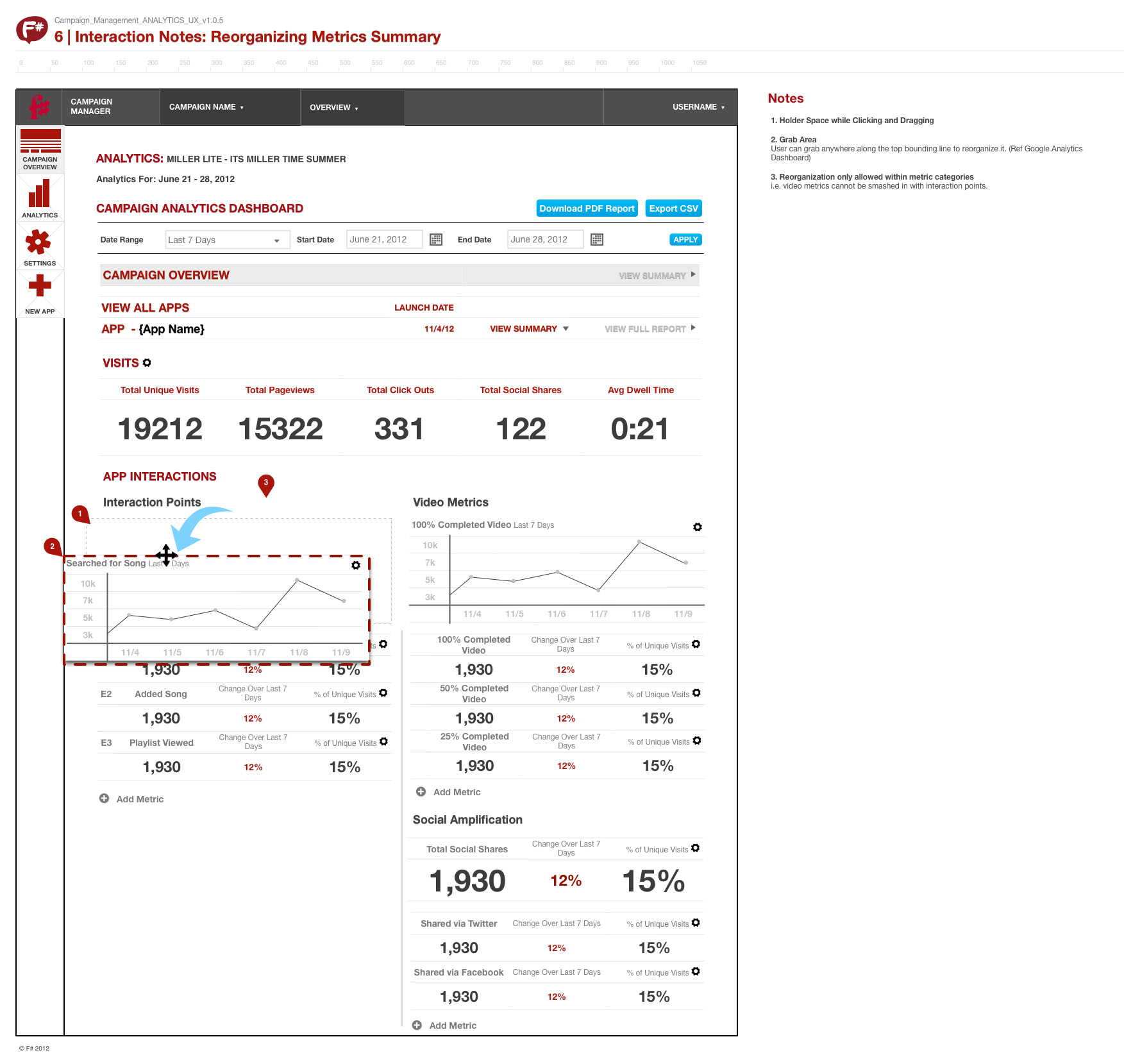
Task: Click Download PDF Report button
Action: [587, 208]
